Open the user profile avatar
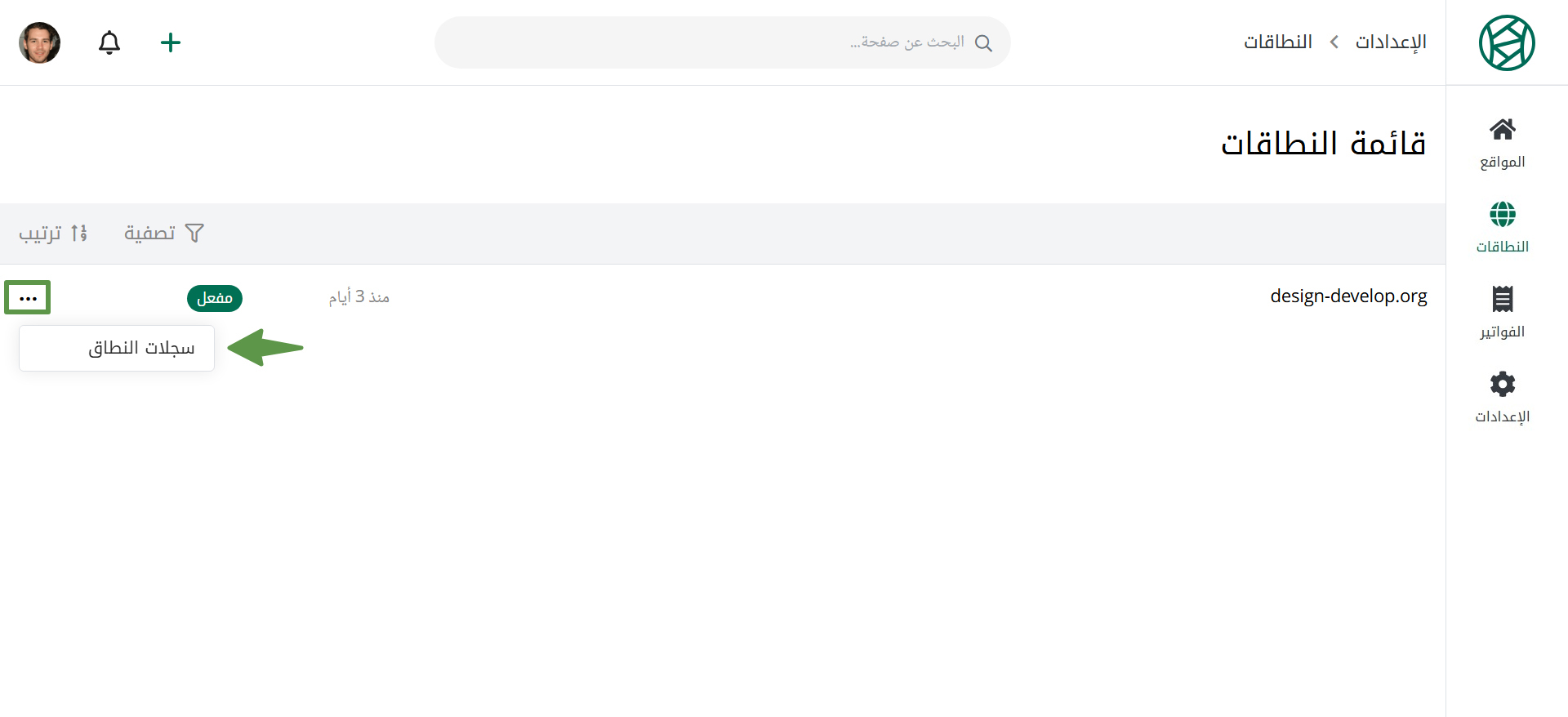1568x717 pixels. click(39, 42)
